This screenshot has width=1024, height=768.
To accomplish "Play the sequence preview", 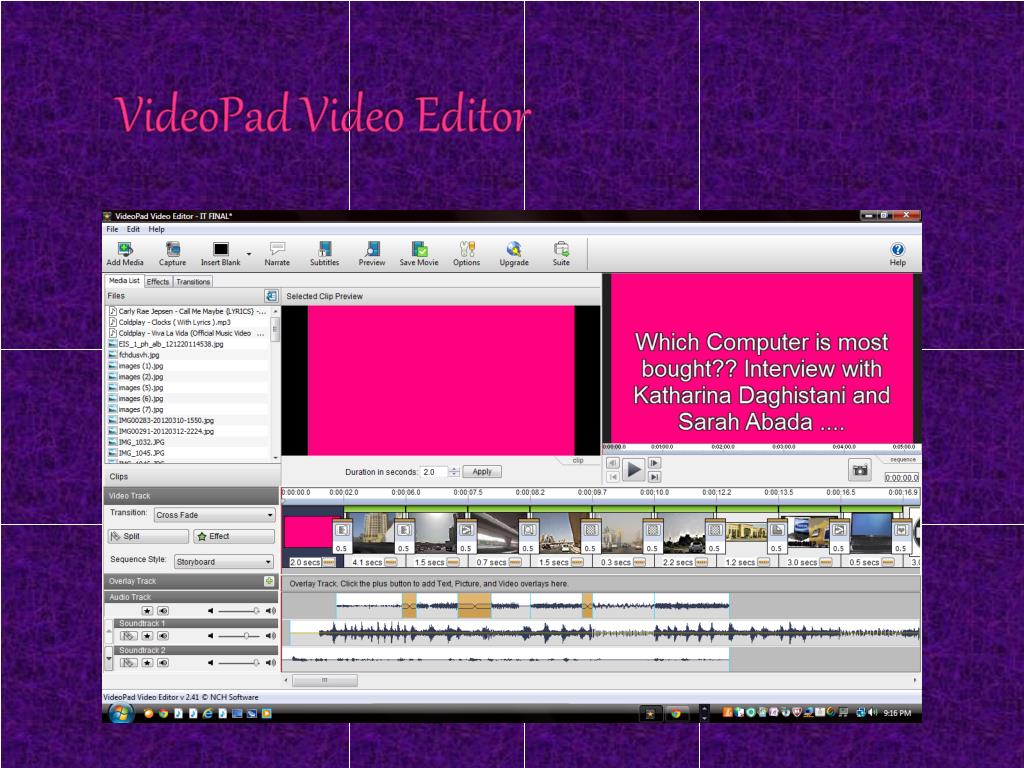I will pos(633,470).
